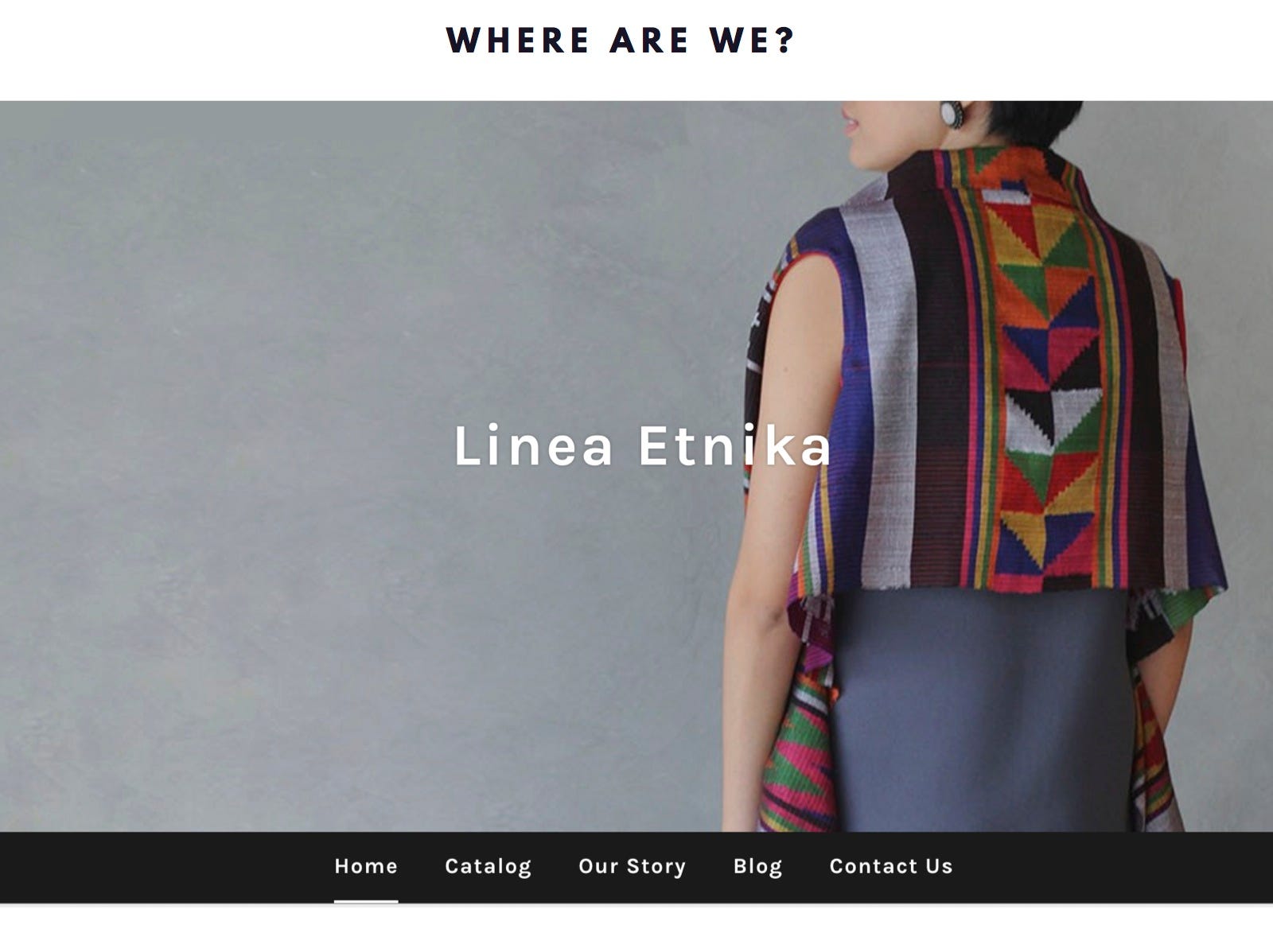Open the Home page in navigation bar
Viewport: 1273px width, 952px height.
pos(366,866)
